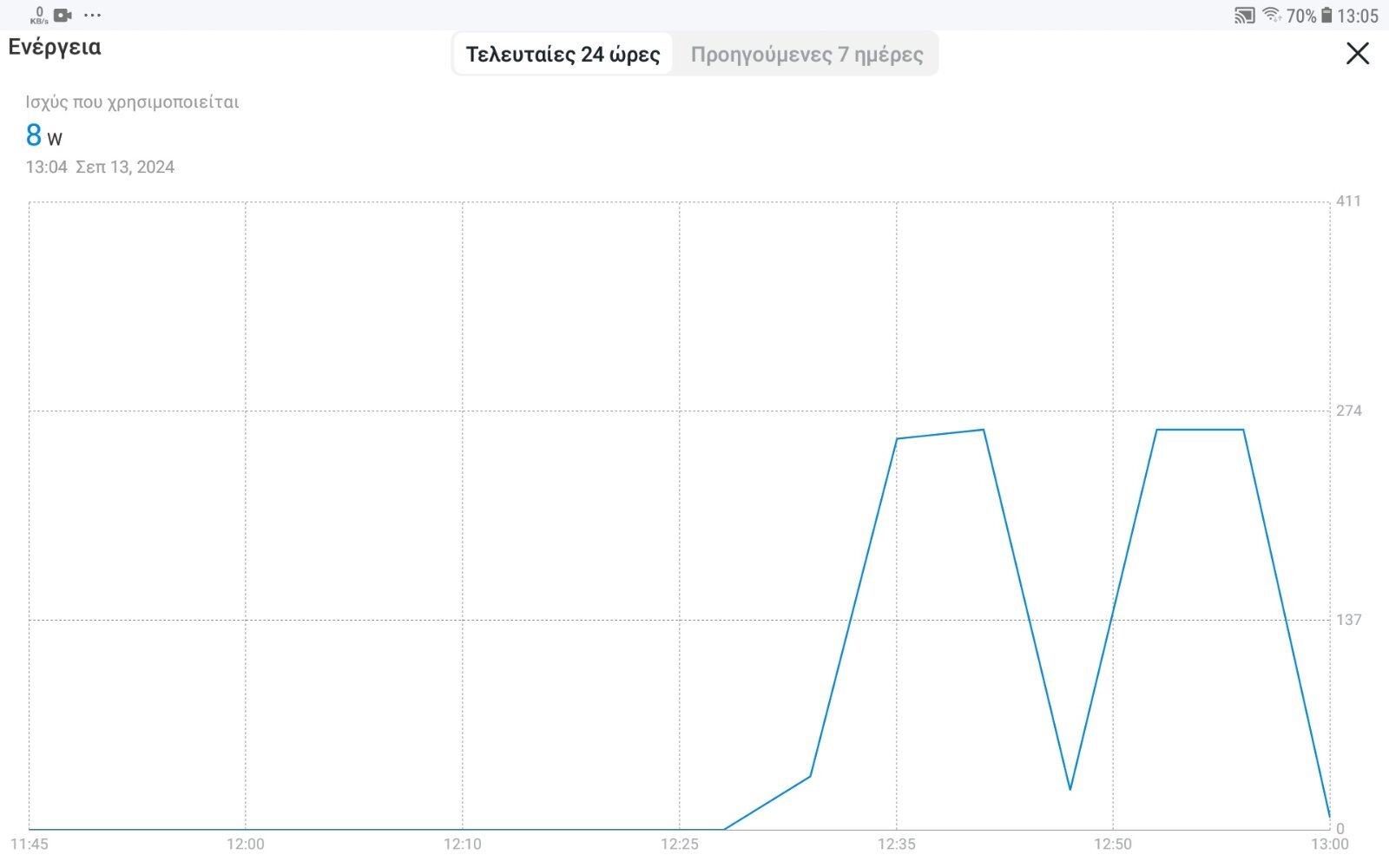Viewport: 1389px width, 868px height.
Task: Tap the 13:04 Σεπ 13, 2024 timestamp
Action: [x=100, y=167]
